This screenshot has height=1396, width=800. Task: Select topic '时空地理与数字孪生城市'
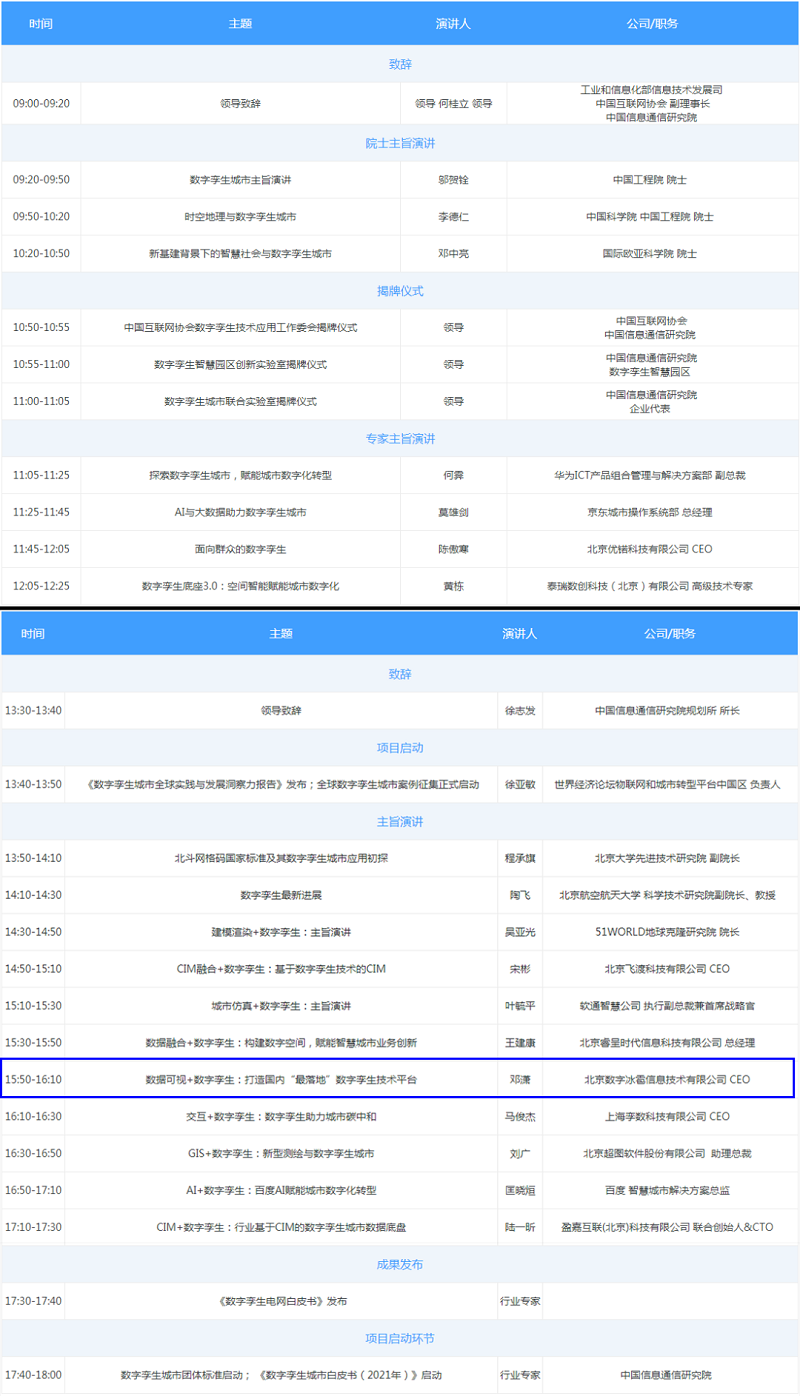pyautogui.click(x=240, y=217)
